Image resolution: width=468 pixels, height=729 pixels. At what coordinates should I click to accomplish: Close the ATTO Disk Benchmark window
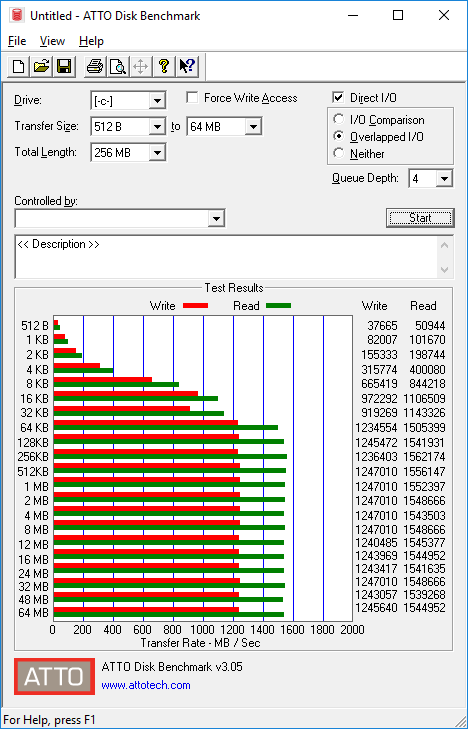click(x=444, y=15)
